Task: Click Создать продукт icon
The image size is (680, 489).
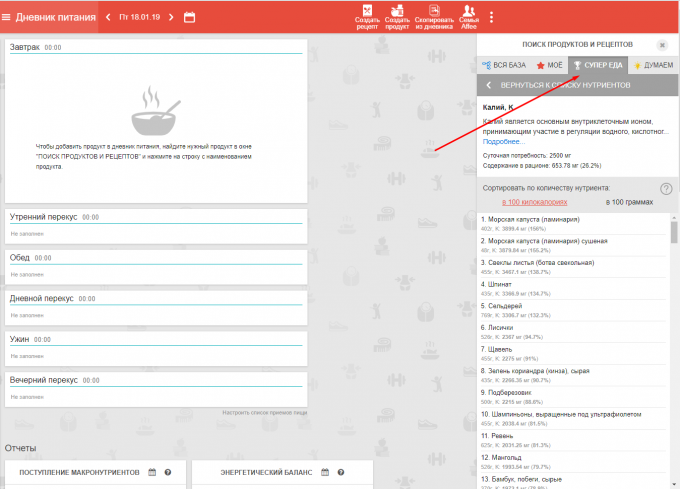Action: (397, 17)
